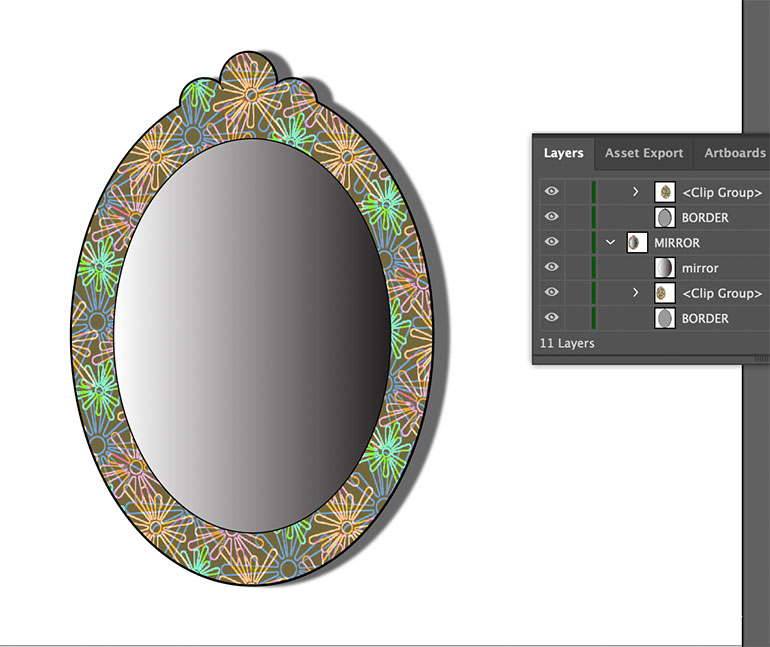This screenshot has height=647, width=770.
Task: Click the MIRROR layer thumbnail icon
Action: [x=635, y=242]
